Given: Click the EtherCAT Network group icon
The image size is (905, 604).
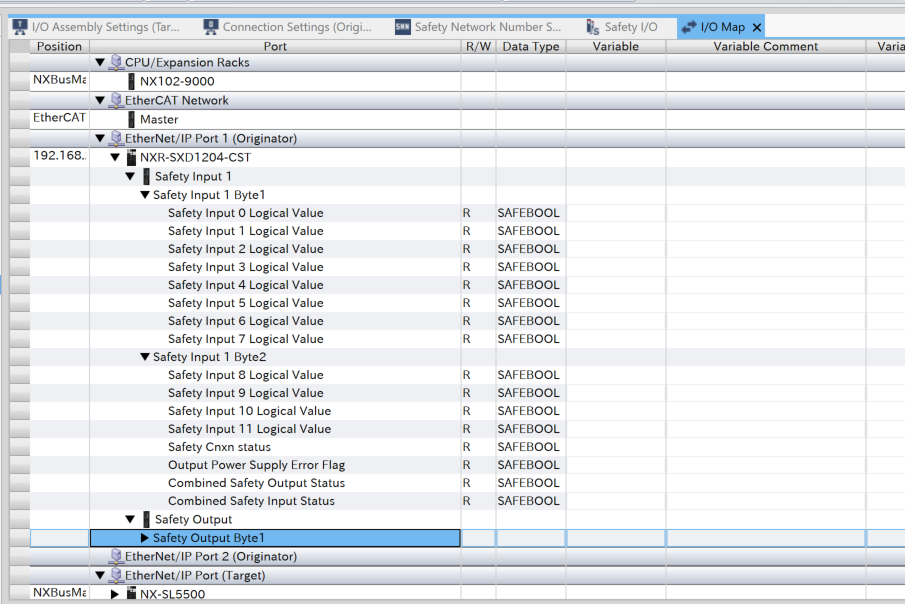Looking at the screenshot, I should pyautogui.click(x=116, y=100).
